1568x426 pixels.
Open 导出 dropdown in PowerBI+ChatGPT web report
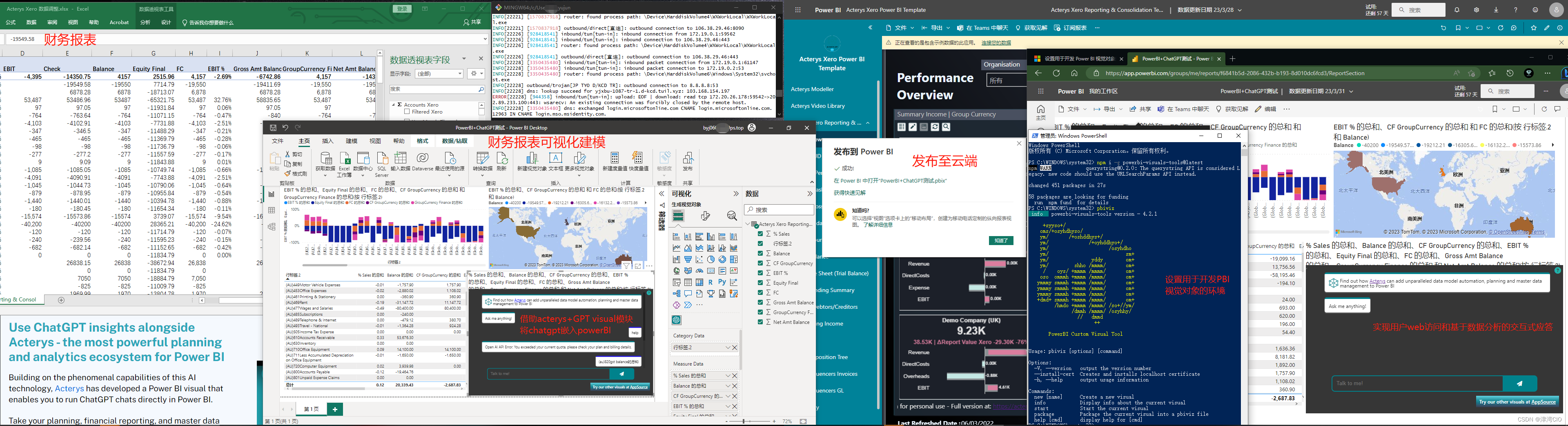click(1109, 109)
